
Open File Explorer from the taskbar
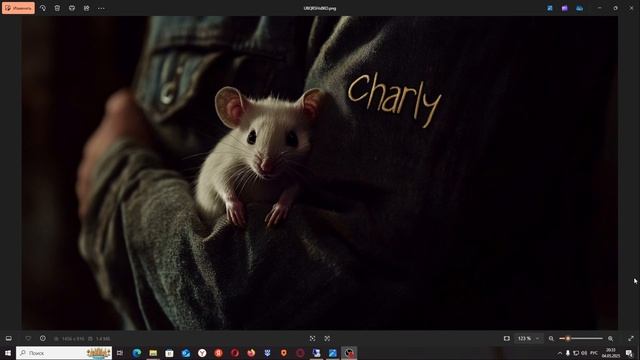point(153,353)
